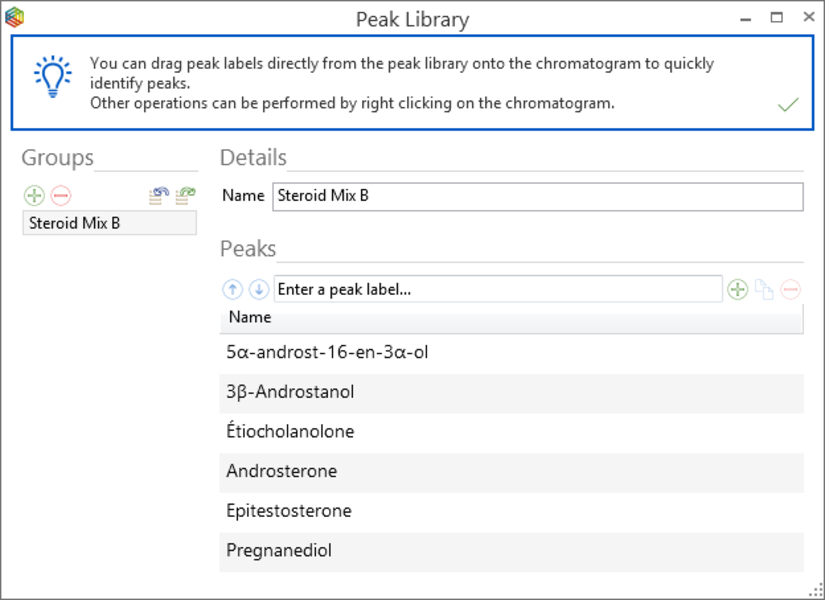Screen dimensions: 825x600
Task: Click the Name column header
Action: (511, 318)
